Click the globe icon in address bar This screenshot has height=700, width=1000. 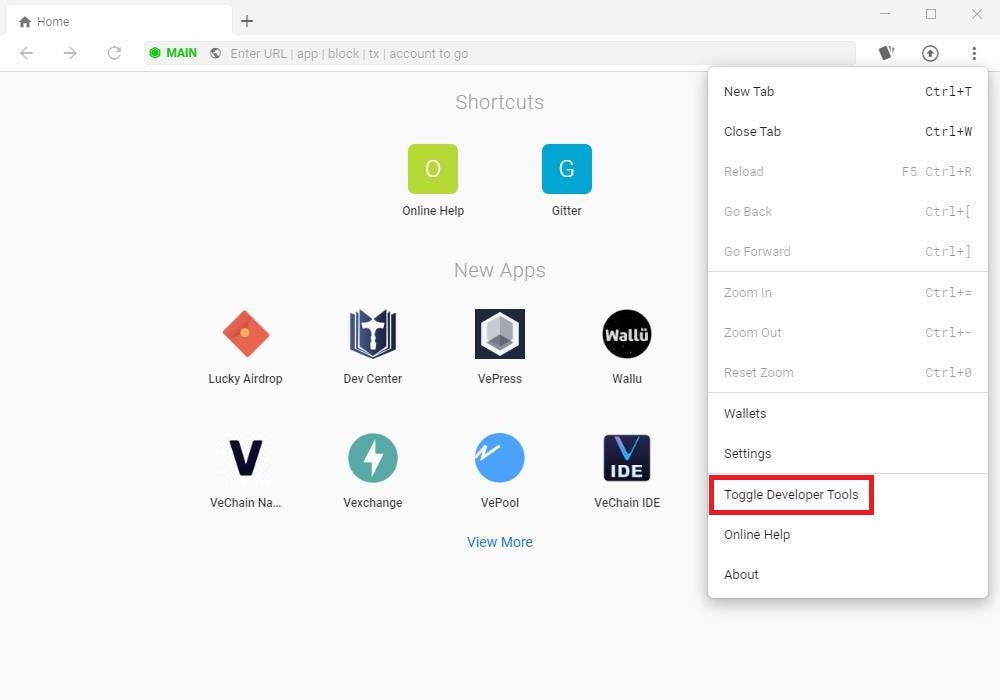216,54
